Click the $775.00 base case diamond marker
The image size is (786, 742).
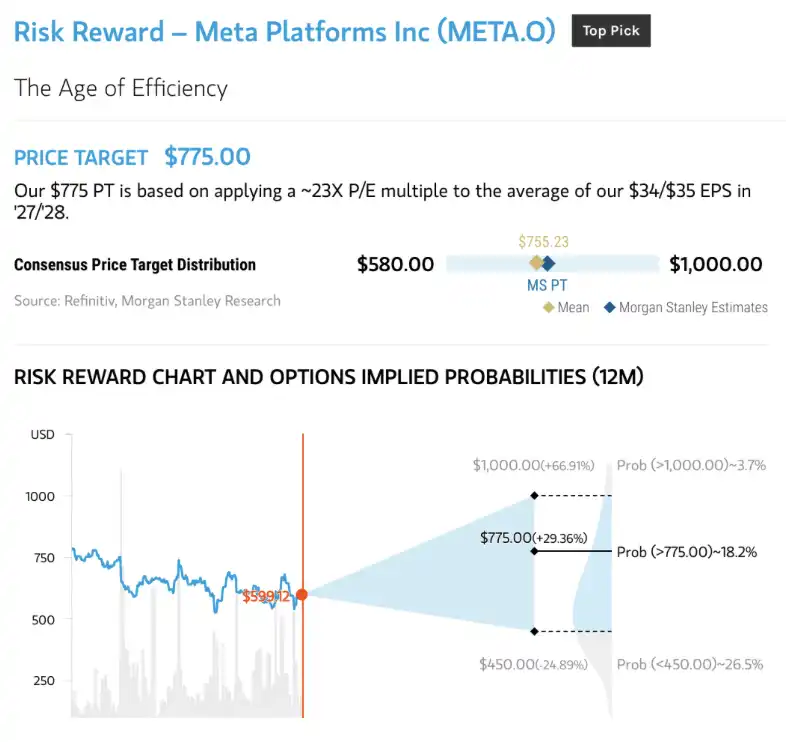click(534, 551)
